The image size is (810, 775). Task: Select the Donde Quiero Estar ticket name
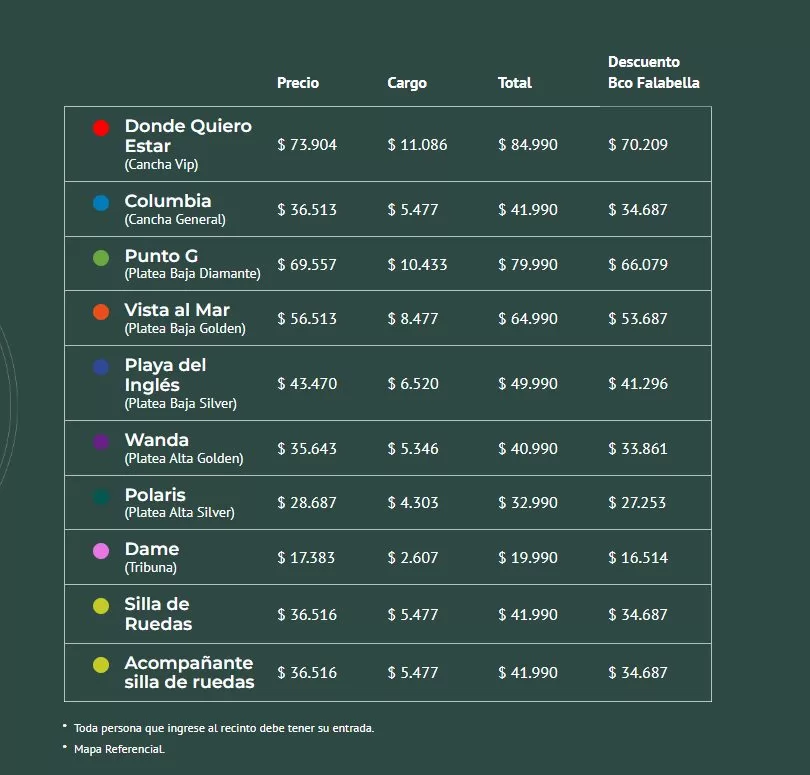click(188, 136)
